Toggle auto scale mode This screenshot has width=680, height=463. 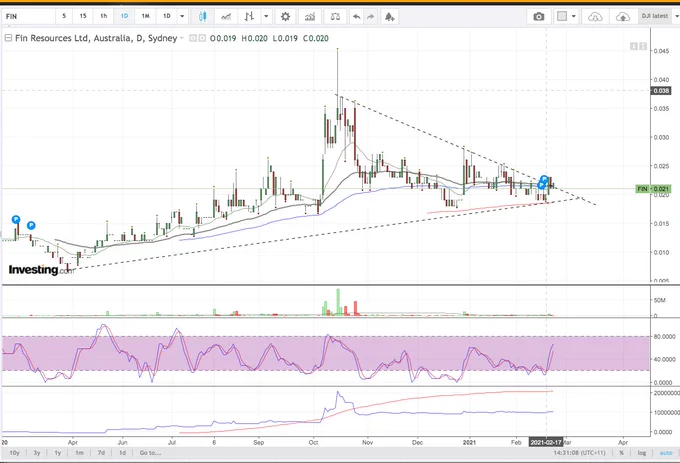point(666,453)
